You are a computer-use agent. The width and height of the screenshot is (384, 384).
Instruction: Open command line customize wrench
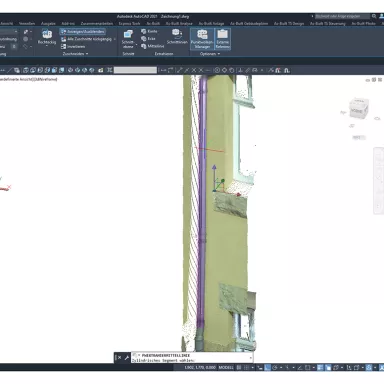(x=127, y=358)
